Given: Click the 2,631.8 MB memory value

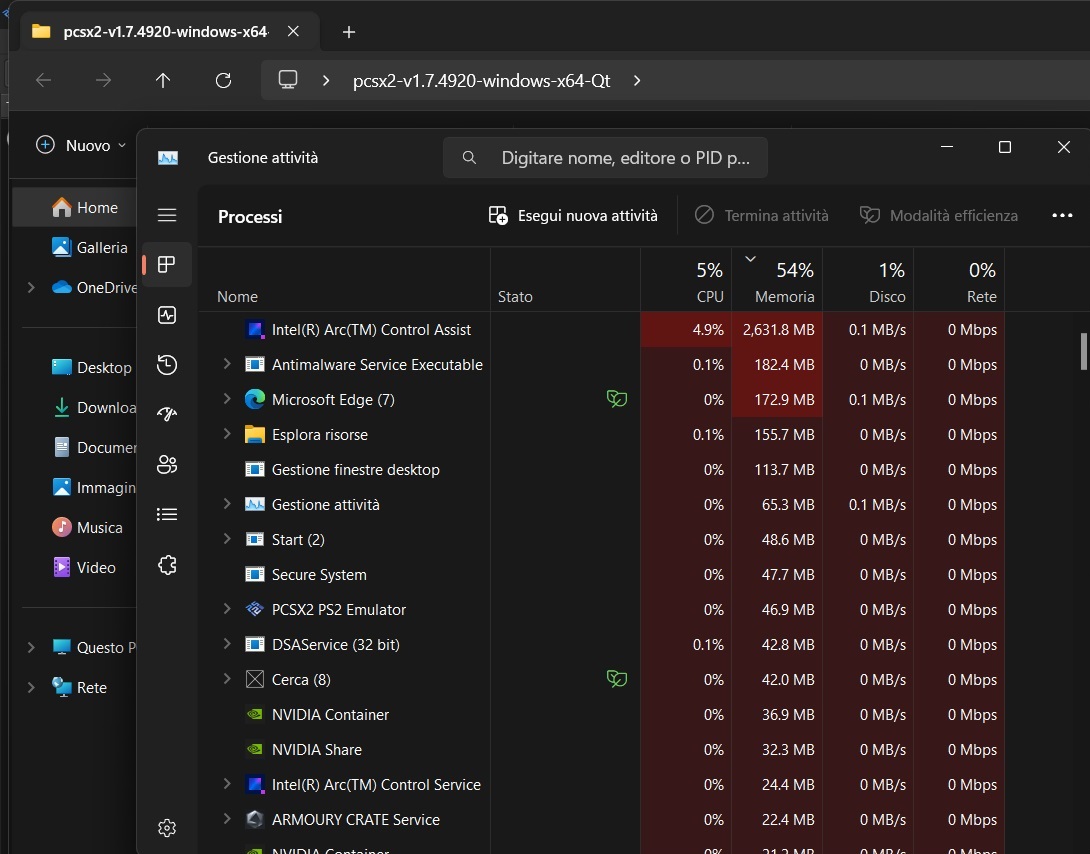Looking at the screenshot, I should (778, 329).
